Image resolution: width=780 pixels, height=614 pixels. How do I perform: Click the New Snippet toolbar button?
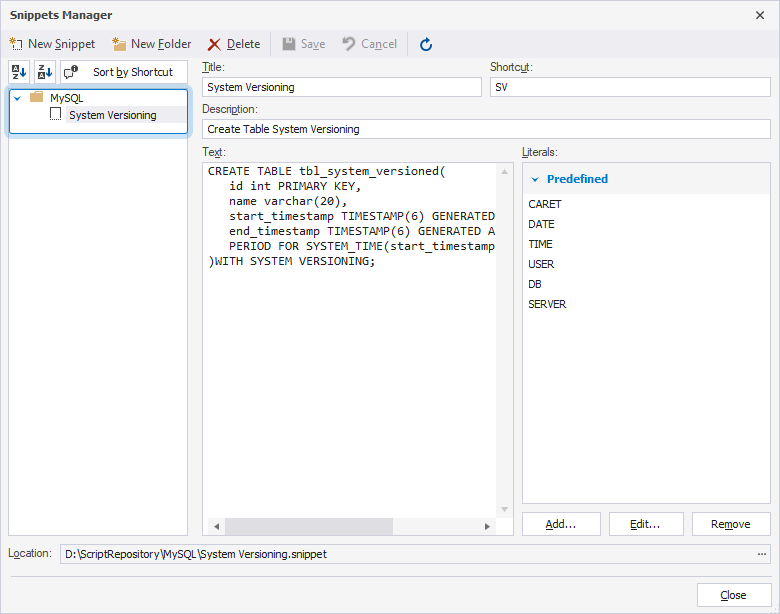[52, 44]
